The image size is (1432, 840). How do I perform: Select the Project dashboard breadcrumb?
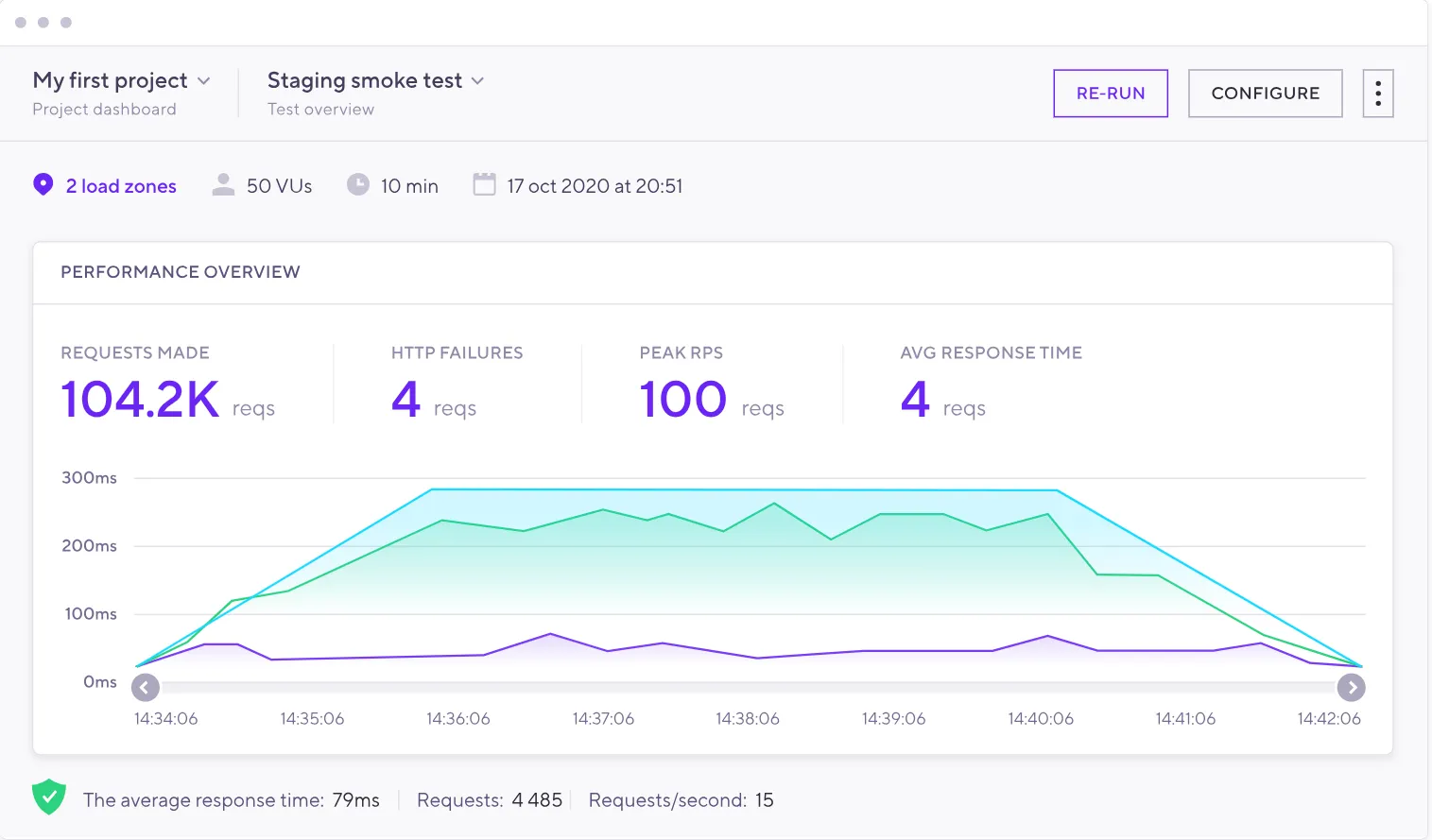point(104,110)
